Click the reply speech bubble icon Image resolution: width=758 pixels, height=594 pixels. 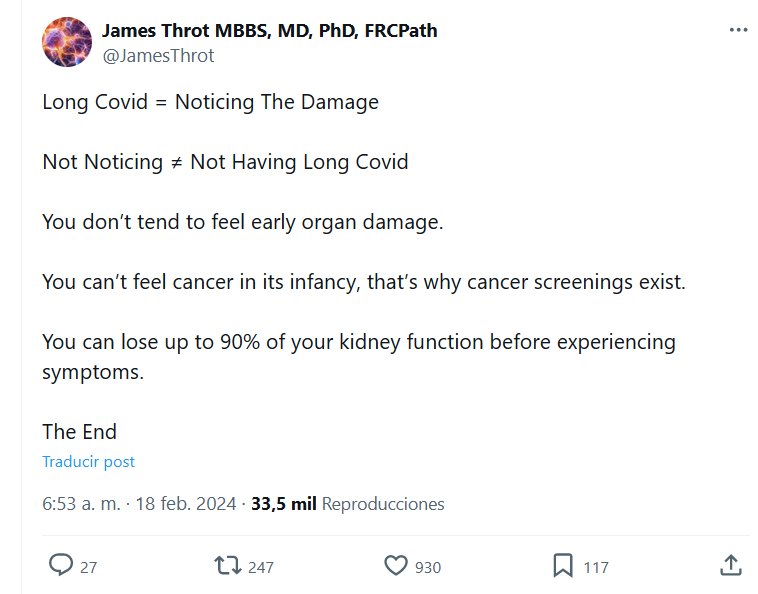62,566
